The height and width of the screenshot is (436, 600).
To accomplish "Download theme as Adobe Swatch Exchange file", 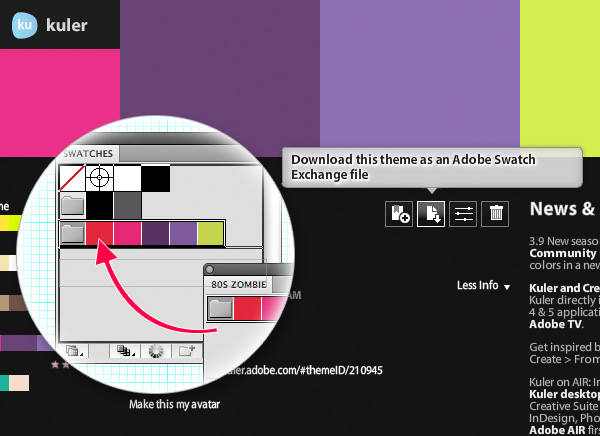I will pos(431,213).
